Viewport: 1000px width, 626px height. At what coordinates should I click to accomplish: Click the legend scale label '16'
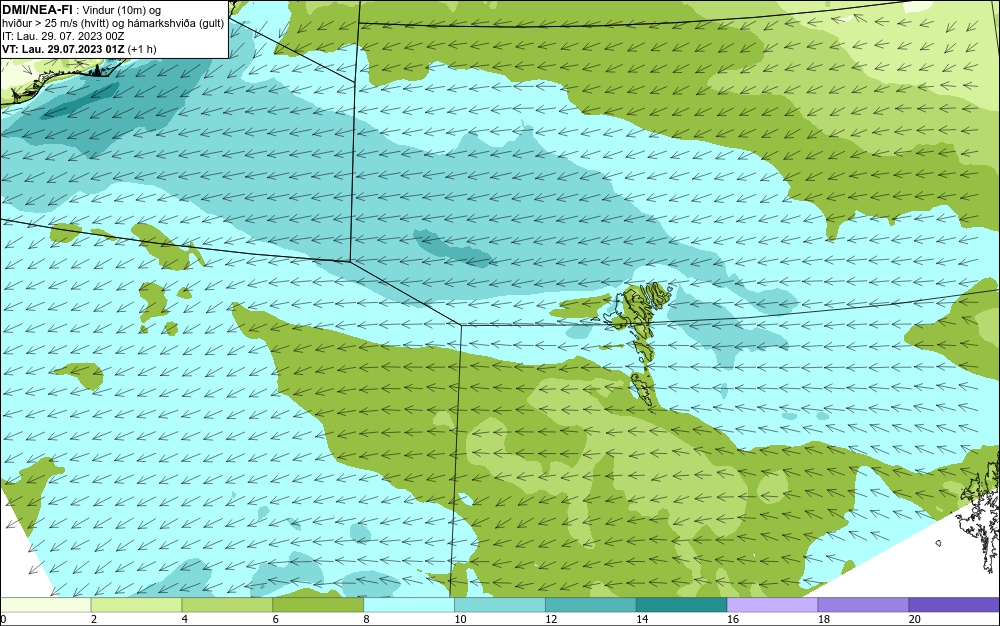pyautogui.click(x=733, y=619)
